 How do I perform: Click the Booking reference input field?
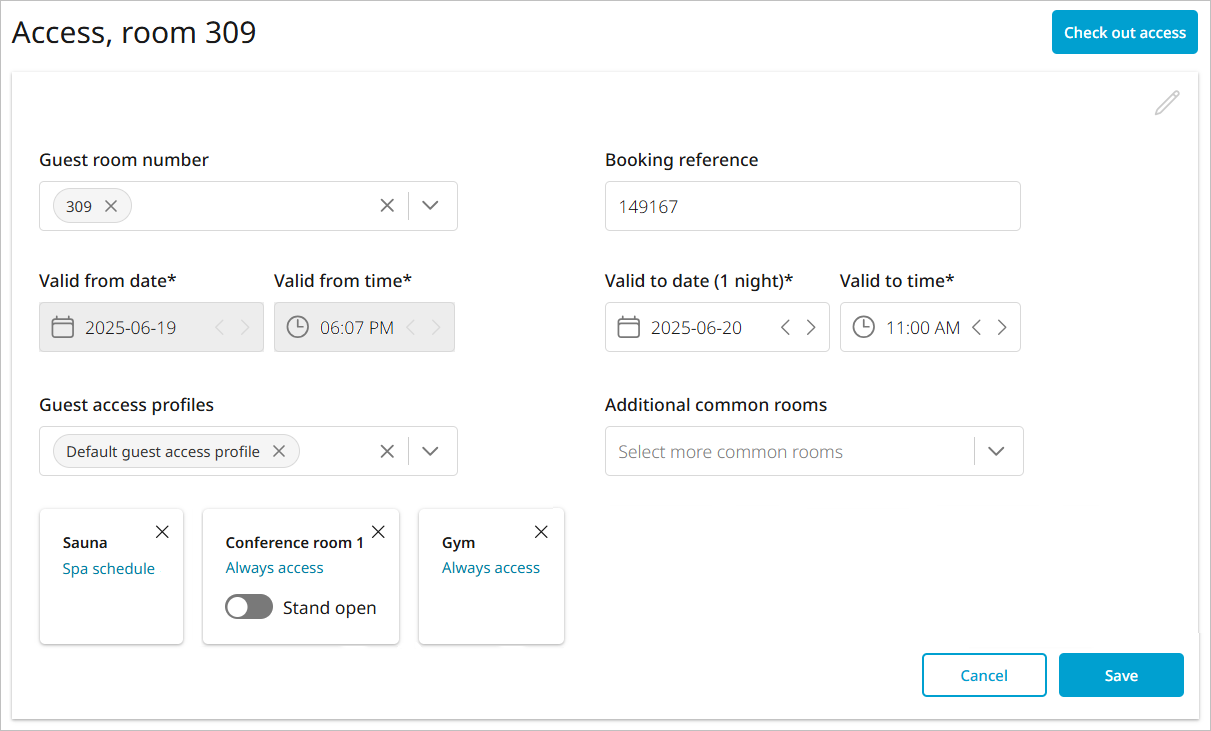(x=812, y=206)
